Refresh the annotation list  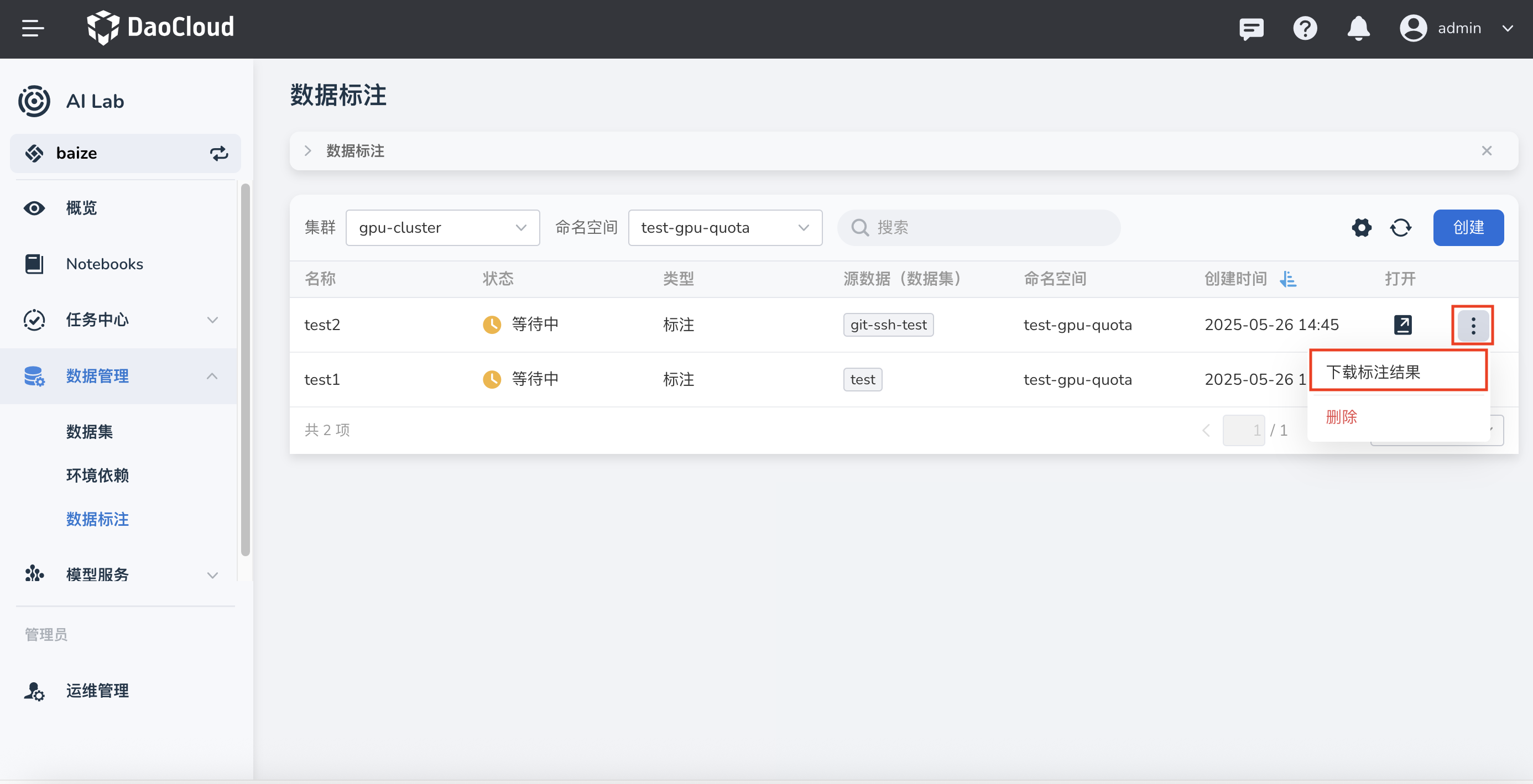point(1400,227)
